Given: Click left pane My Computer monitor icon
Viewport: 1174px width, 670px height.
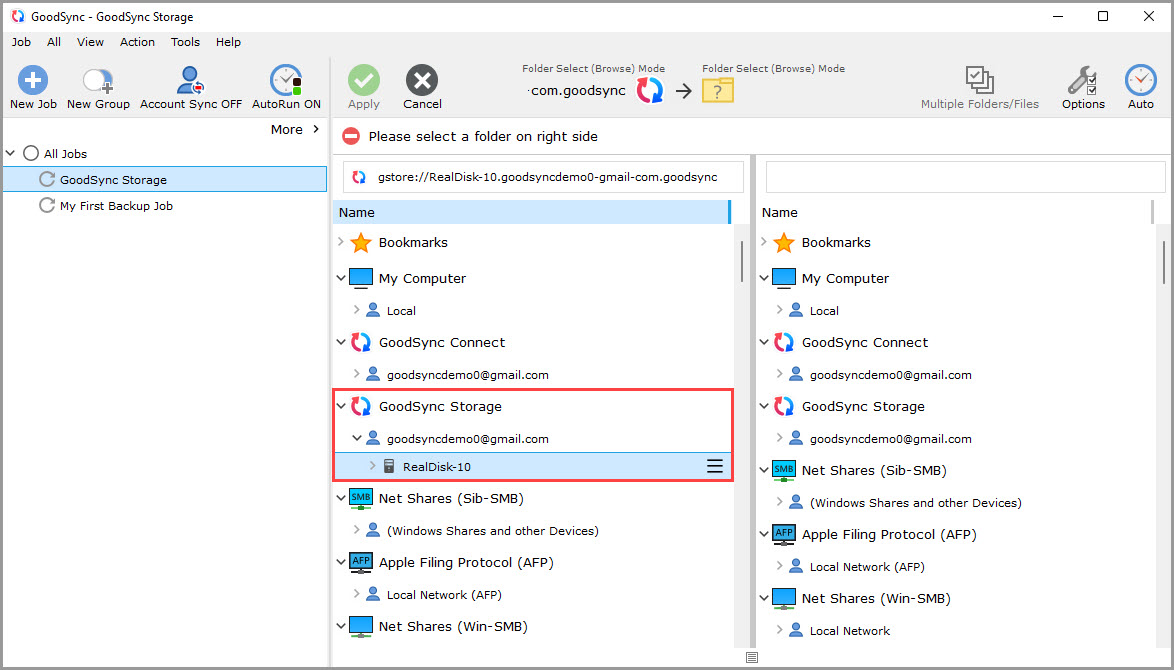Looking at the screenshot, I should point(361,278).
